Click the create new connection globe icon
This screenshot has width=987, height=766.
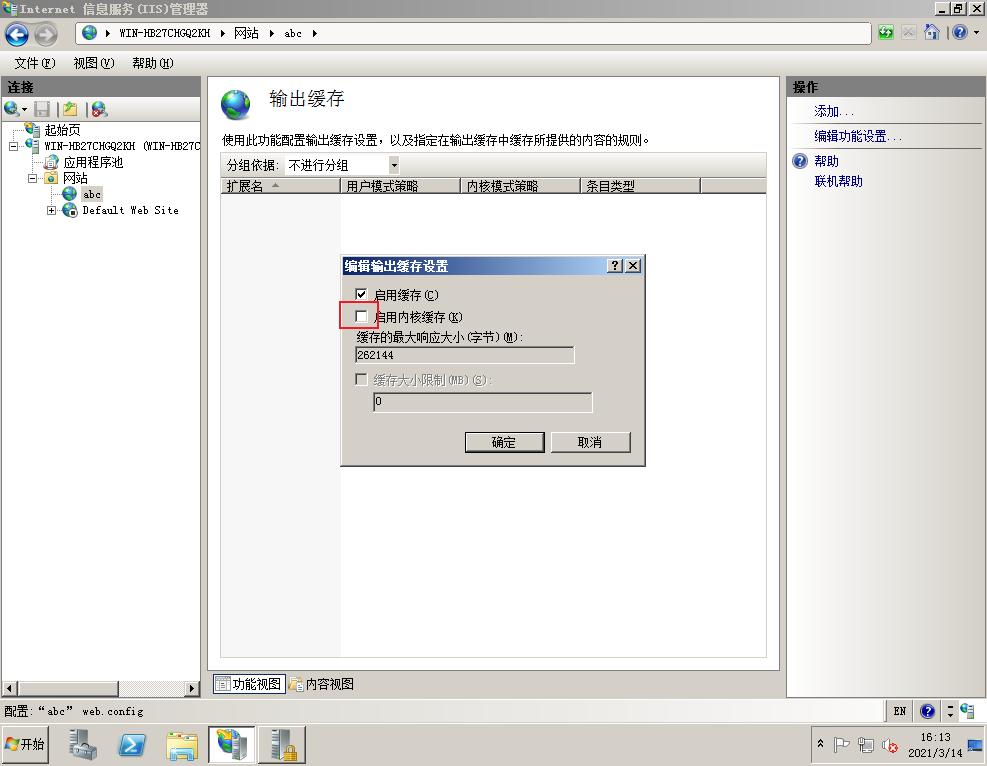tap(12, 108)
